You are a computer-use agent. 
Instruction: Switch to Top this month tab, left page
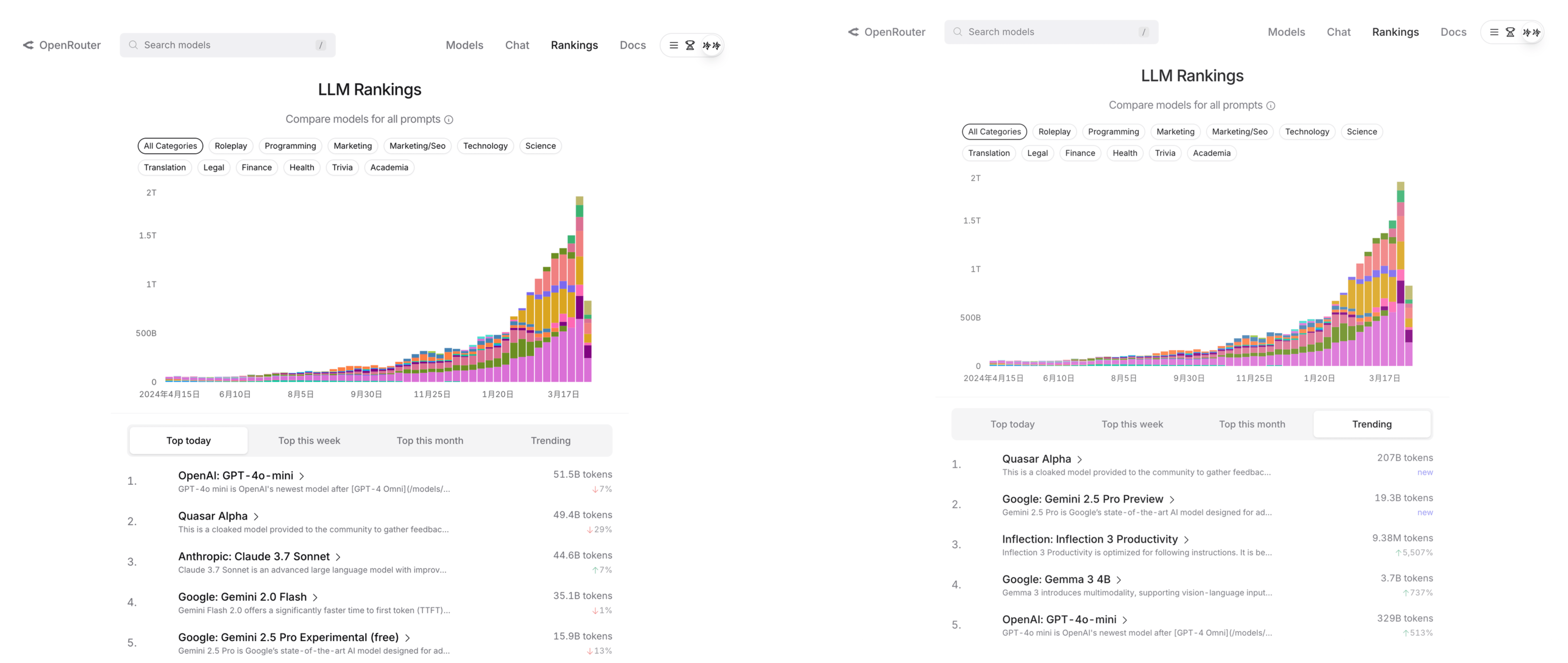click(430, 441)
